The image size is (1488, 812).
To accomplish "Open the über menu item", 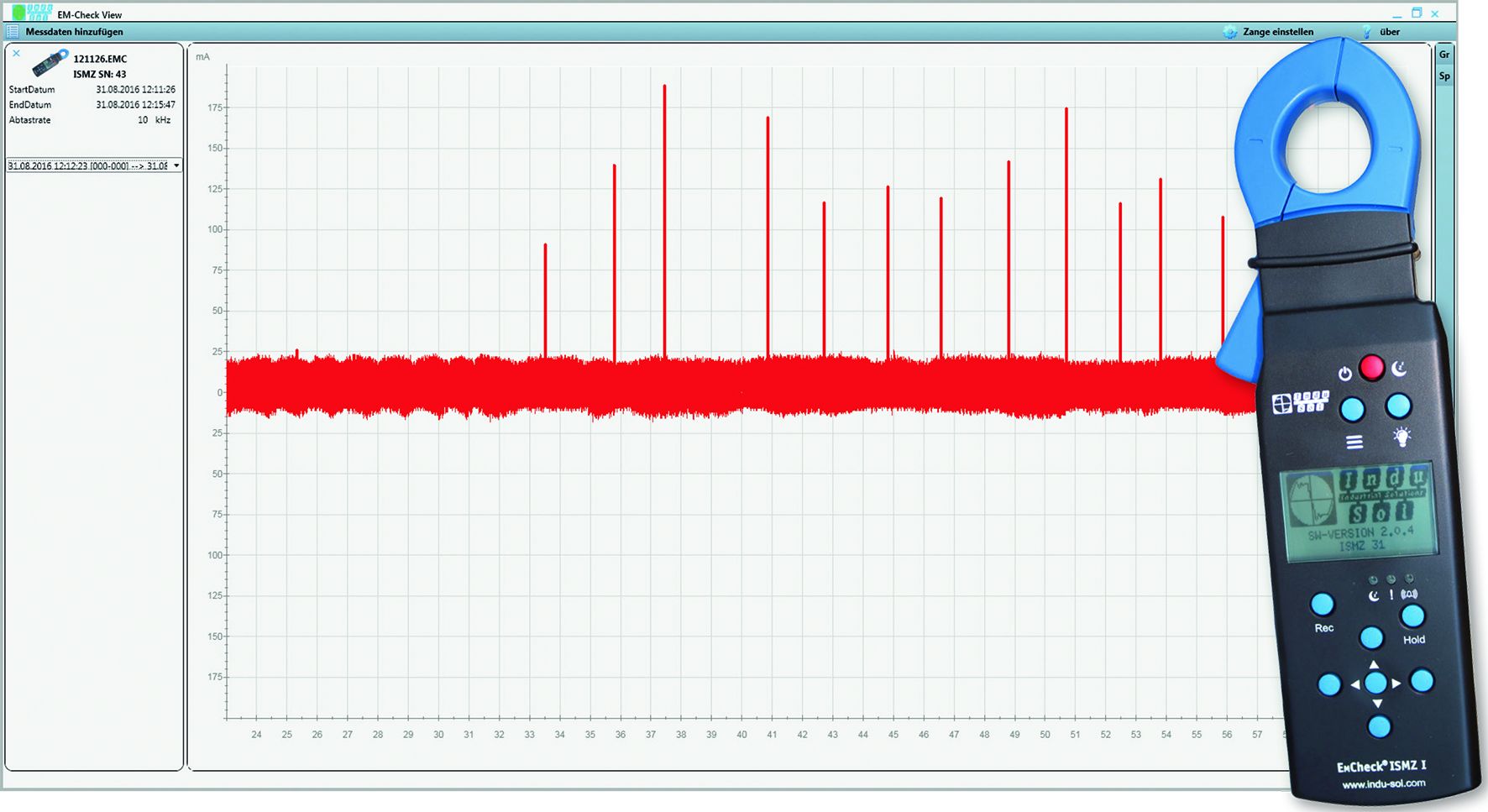I will 1390,32.
